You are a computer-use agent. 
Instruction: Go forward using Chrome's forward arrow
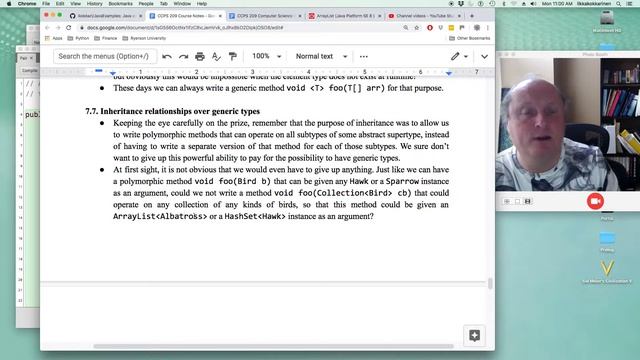[x=58, y=27]
